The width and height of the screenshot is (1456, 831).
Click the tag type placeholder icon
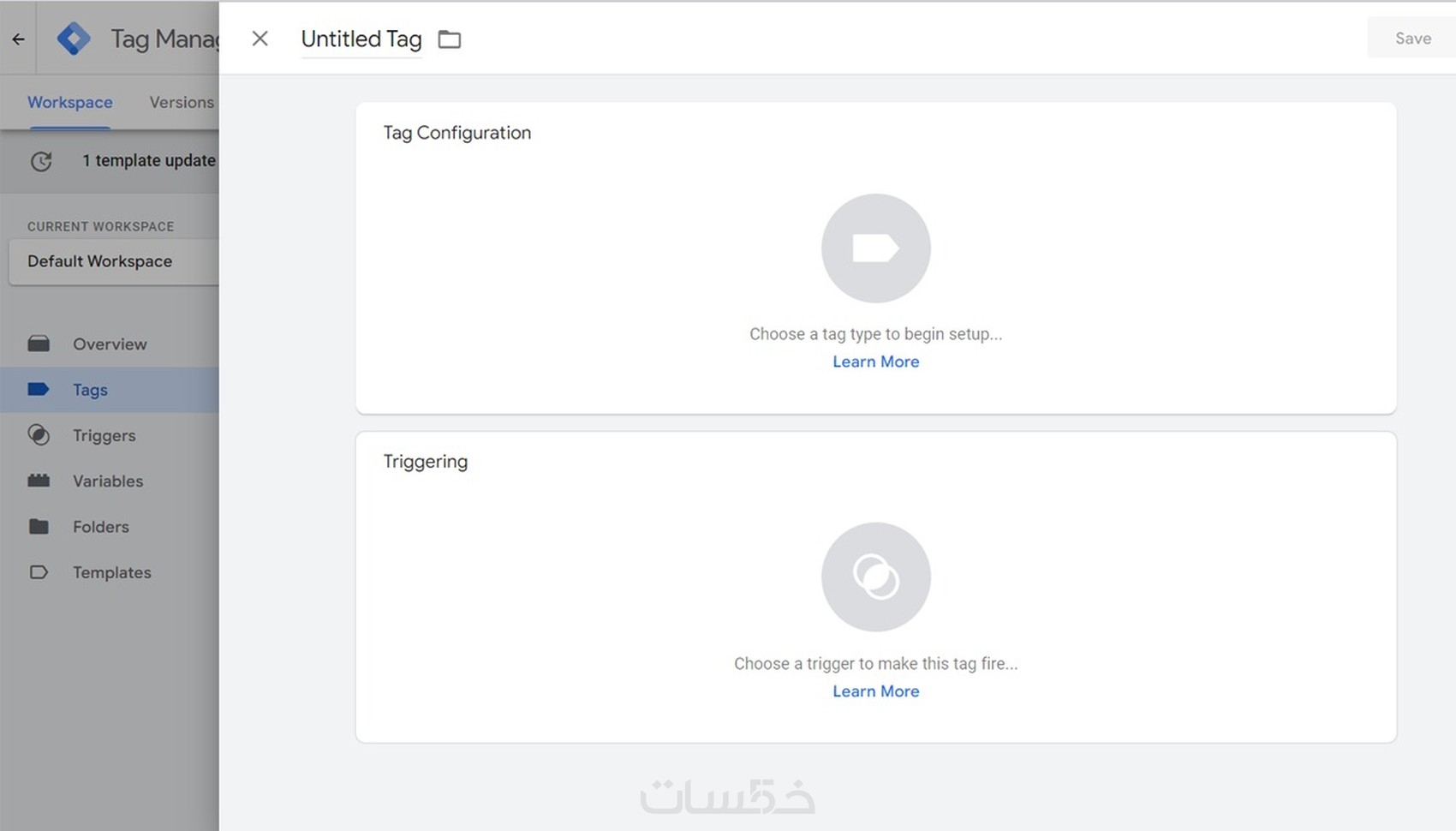[875, 248]
